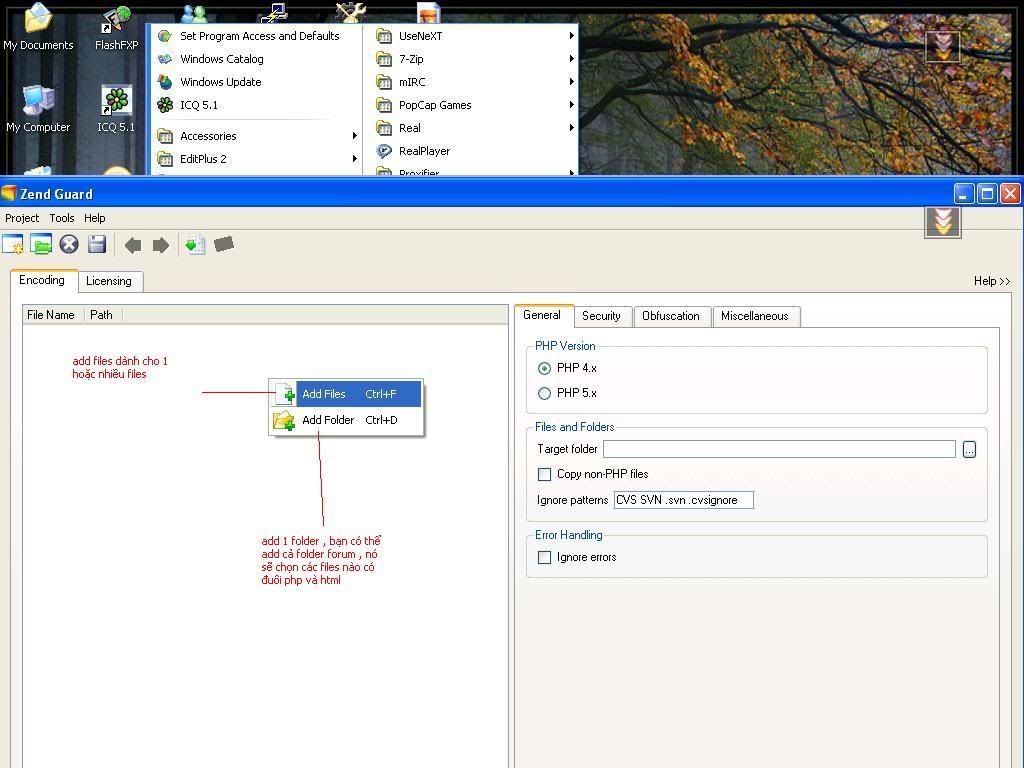The width and height of the screenshot is (1024, 768).
Task: Open the General settings tab
Action: point(542,315)
